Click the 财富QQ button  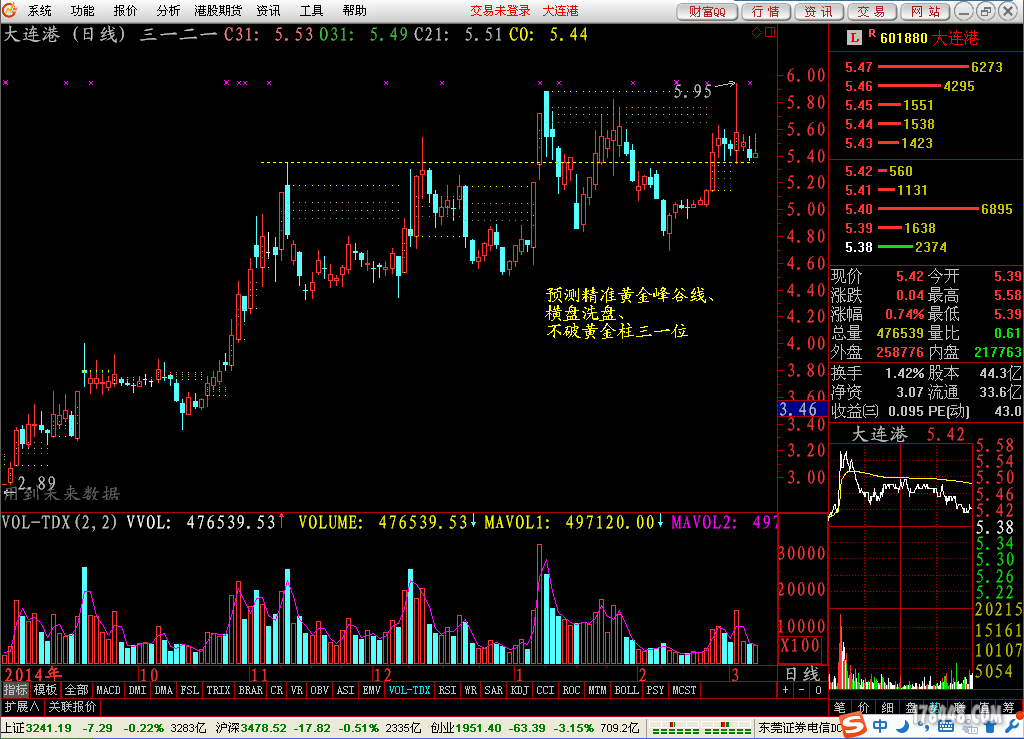click(x=707, y=11)
